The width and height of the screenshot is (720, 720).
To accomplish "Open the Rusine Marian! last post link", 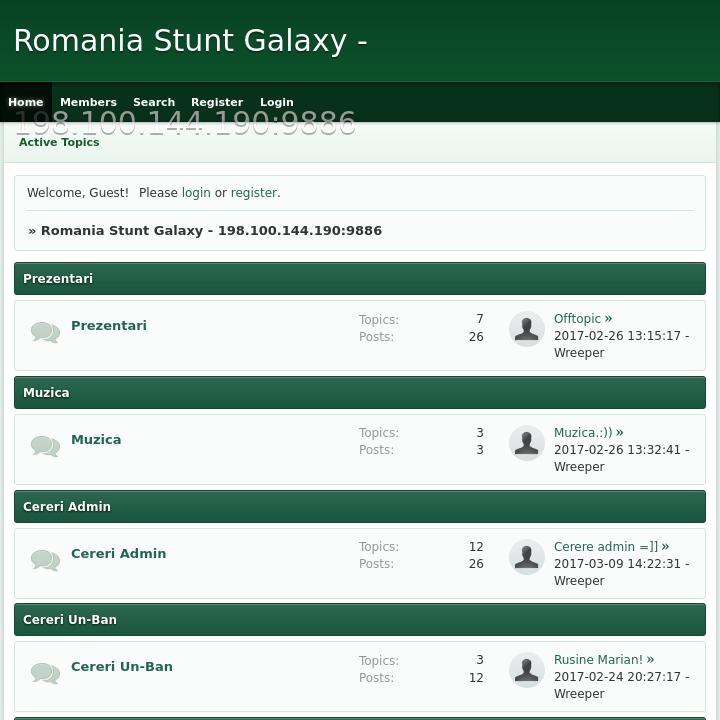I will [598, 660].
